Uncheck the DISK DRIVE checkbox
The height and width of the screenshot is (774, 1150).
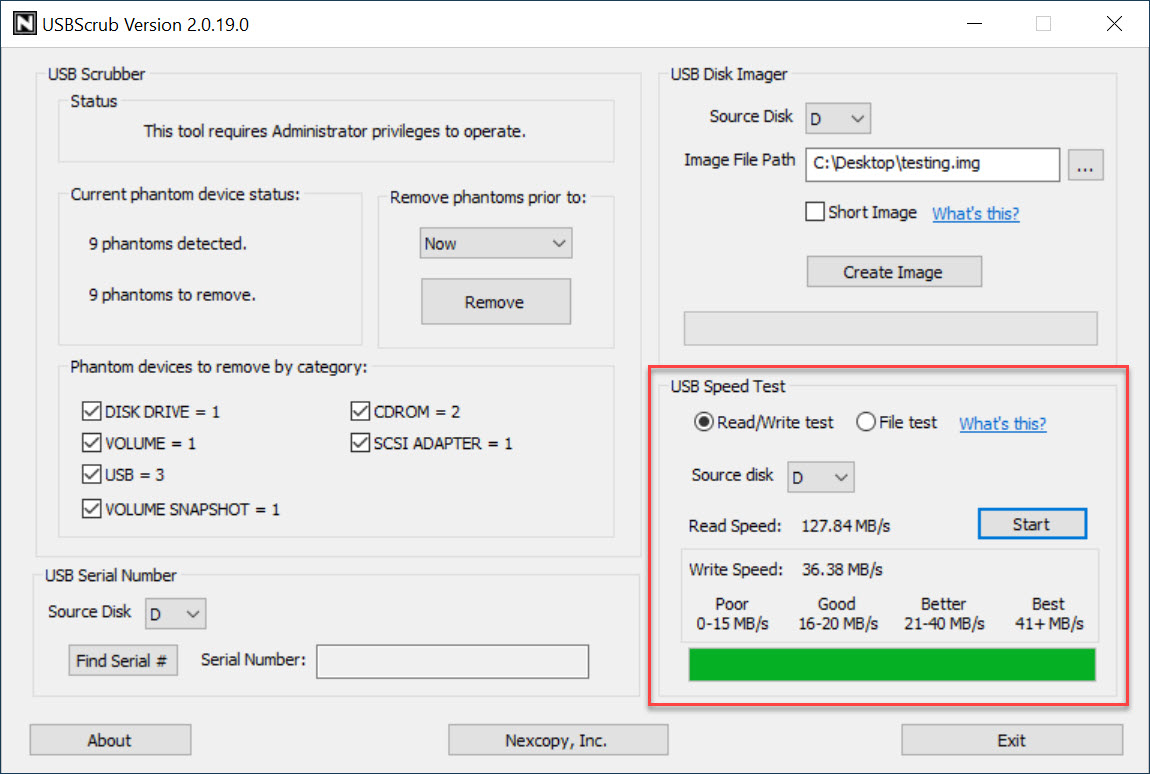[x=90, y=411]
